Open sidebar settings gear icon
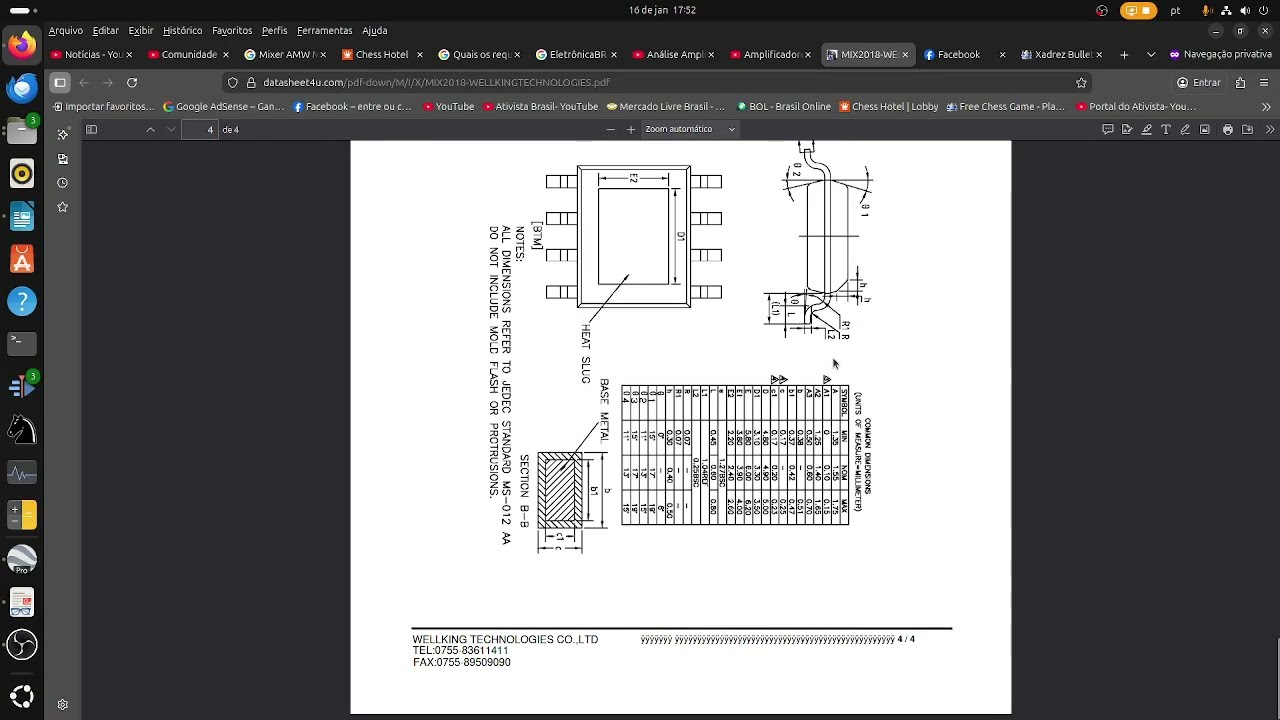1280x720 pixels. point(62,704)
